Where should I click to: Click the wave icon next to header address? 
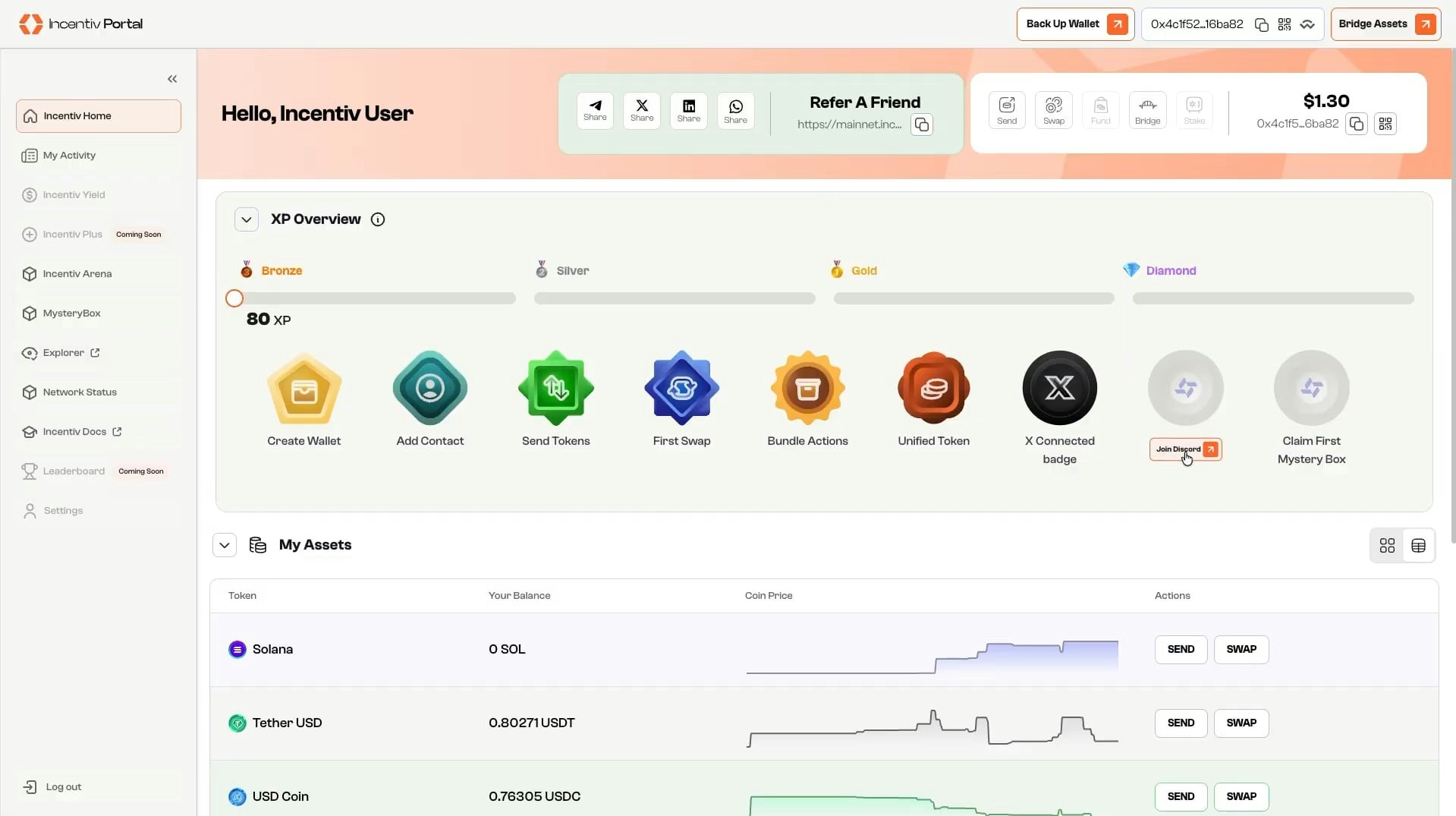[x=1307, y=25]
